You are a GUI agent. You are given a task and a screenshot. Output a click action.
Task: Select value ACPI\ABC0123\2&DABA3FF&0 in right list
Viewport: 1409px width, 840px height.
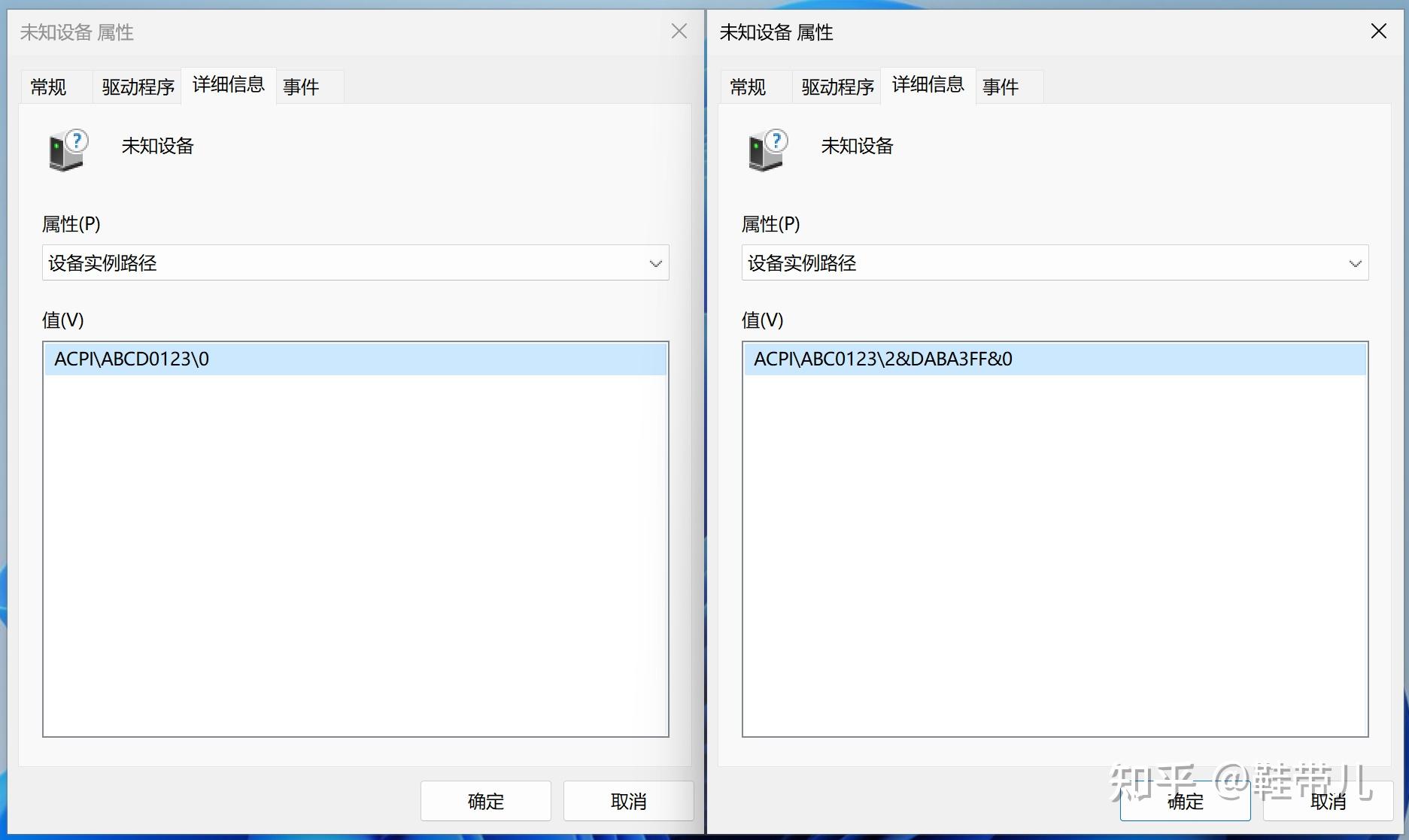[x=1055, y=359]
